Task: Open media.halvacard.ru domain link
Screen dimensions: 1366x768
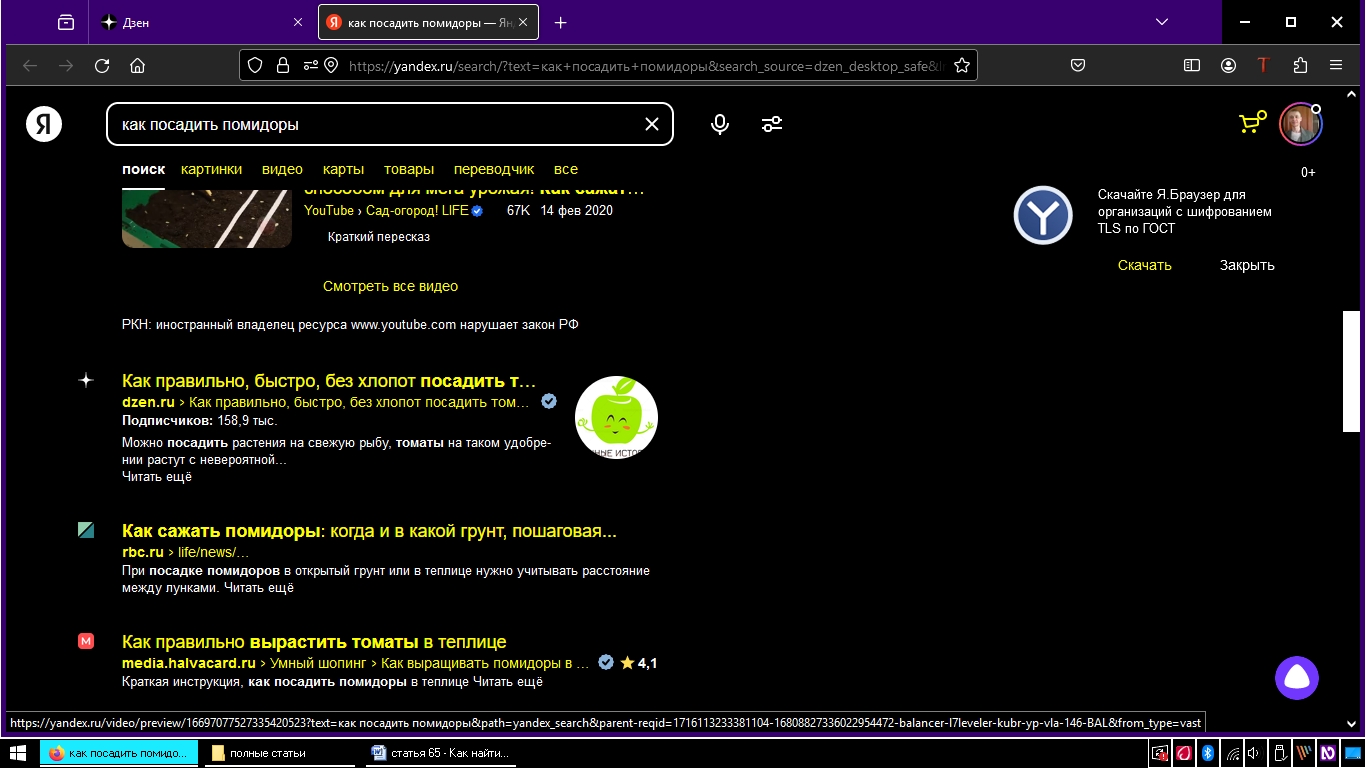Action: click(189, 663)
